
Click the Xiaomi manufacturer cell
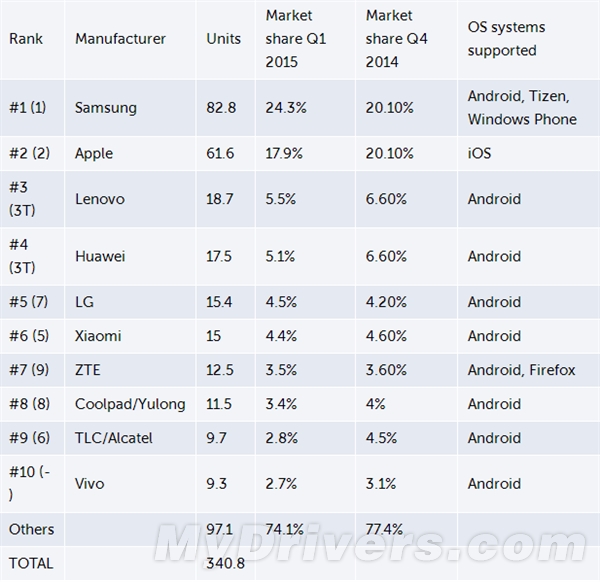click(x=100, y=336)
